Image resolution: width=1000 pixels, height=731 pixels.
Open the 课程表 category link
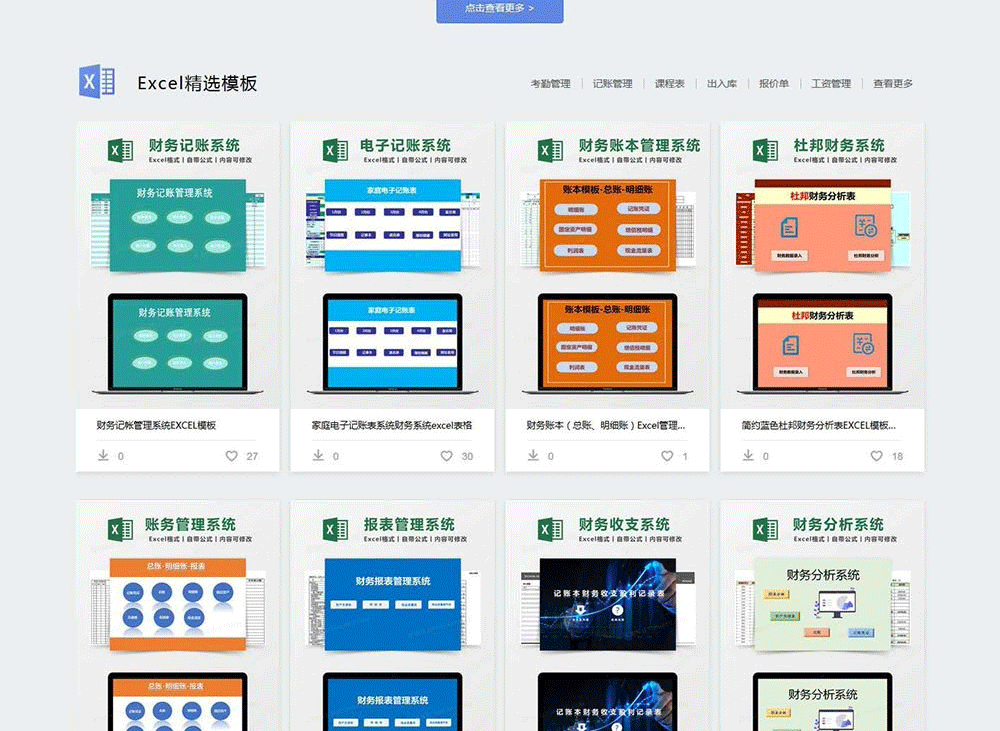(x=670, y=84)
